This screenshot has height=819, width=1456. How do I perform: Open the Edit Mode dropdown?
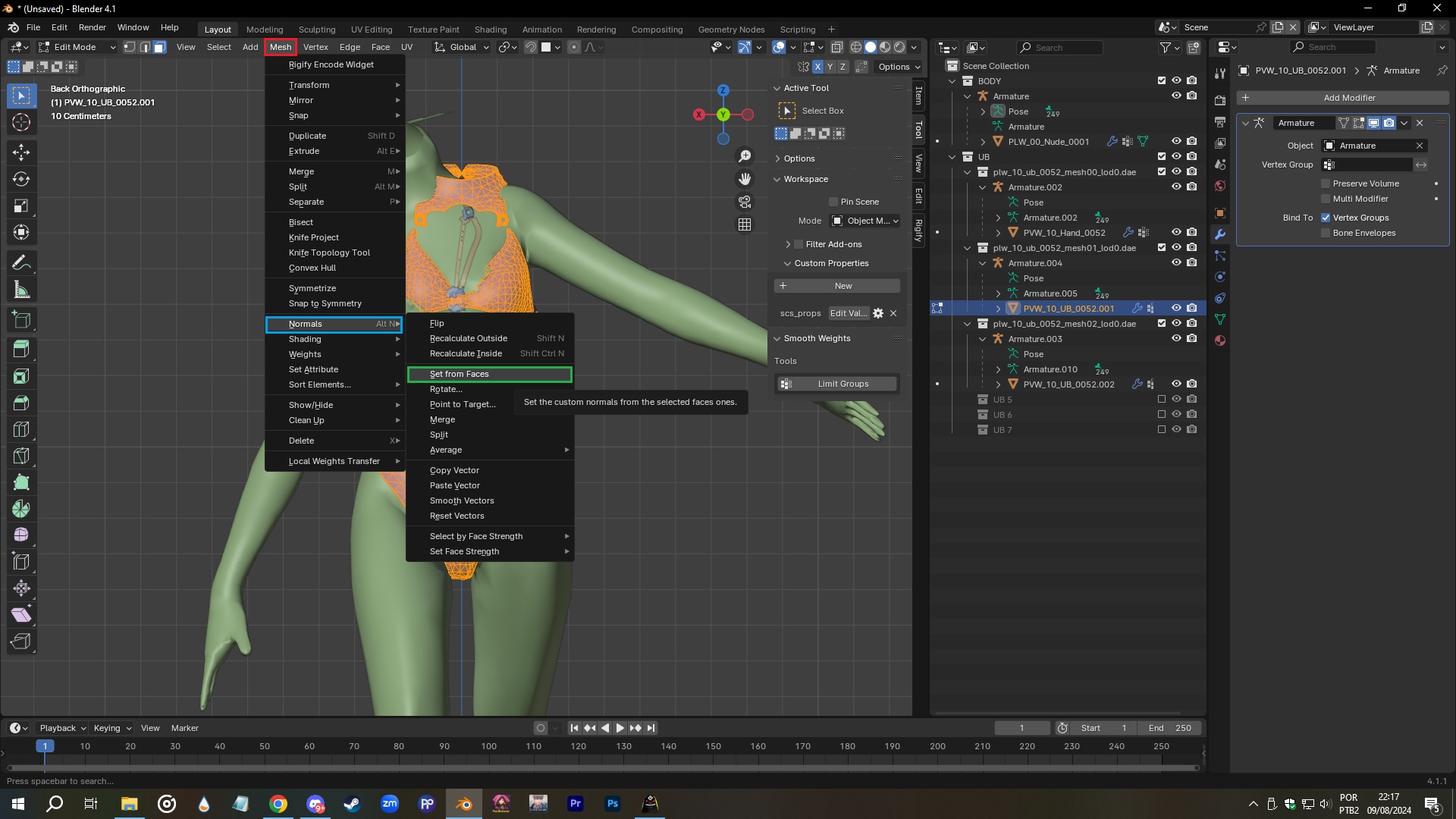(x=77, y=47)
